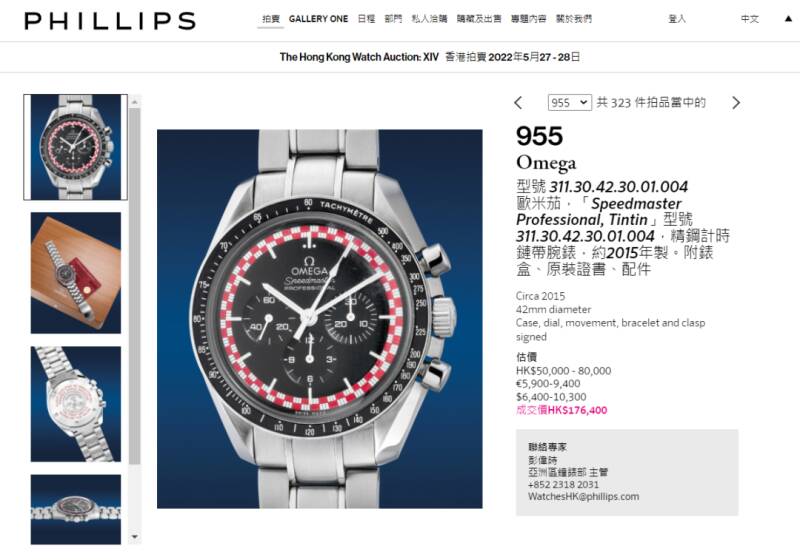Image resolution: width=800 pixels, height=560 pixels.
Task: Select watch with red box thumbnail
Action: point(76,273)
